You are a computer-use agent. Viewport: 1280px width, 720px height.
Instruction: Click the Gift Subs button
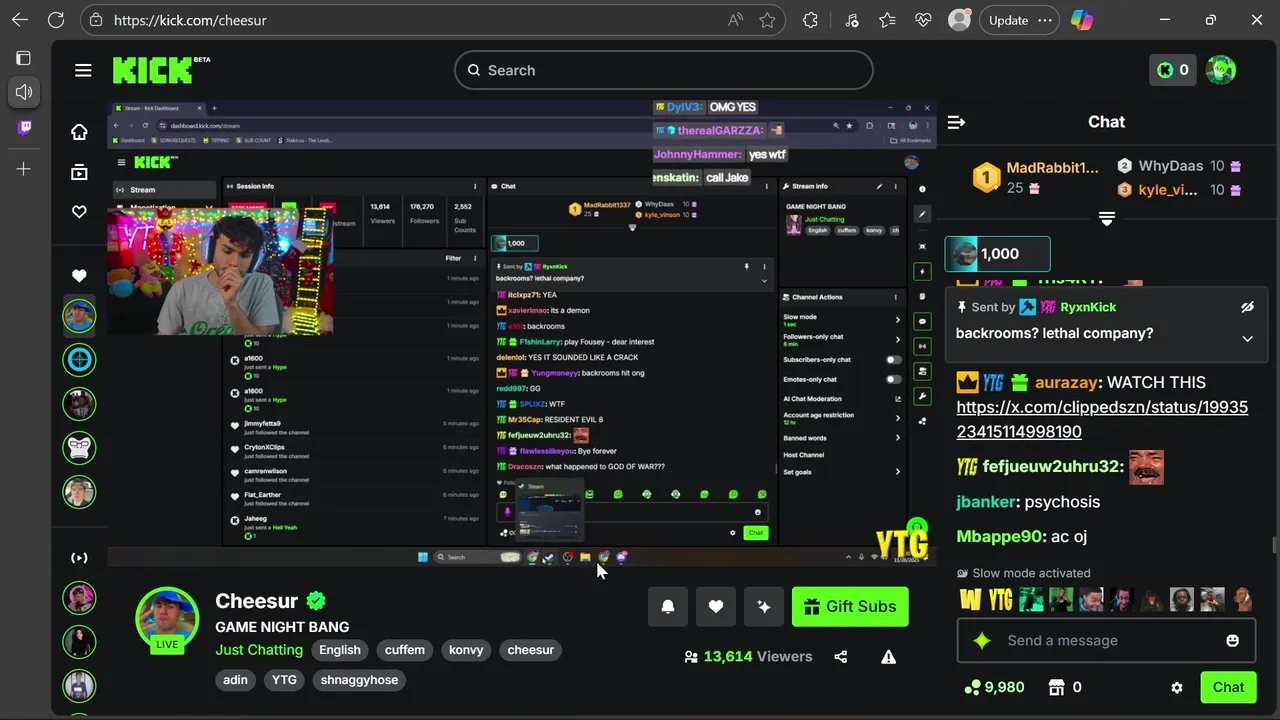coord(850,606)
